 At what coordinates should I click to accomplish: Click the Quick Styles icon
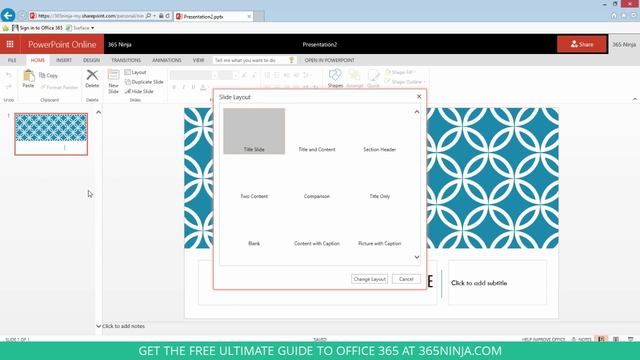tap(373, 75)
